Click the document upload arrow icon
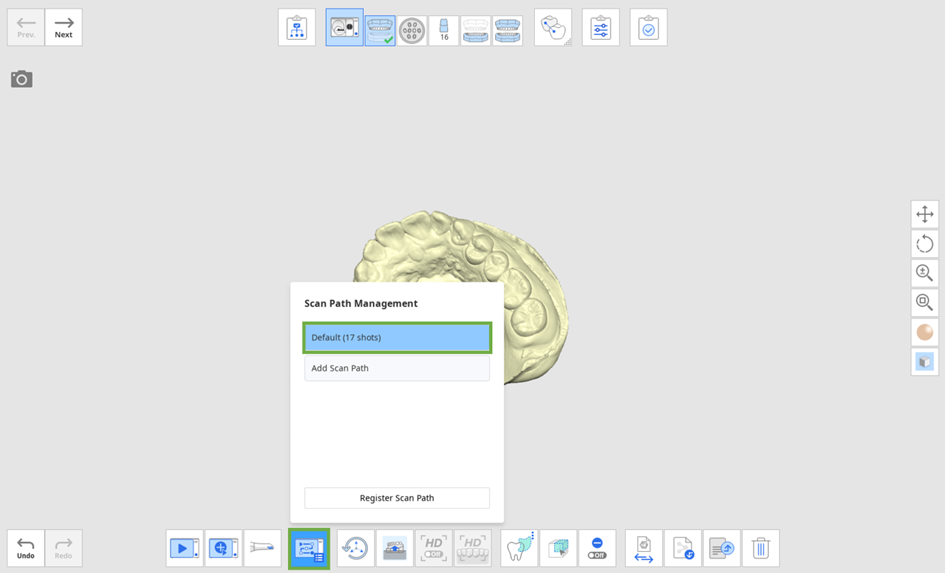Image resolution: width=945 pixels, height=573 pixels. click(721, 548)
